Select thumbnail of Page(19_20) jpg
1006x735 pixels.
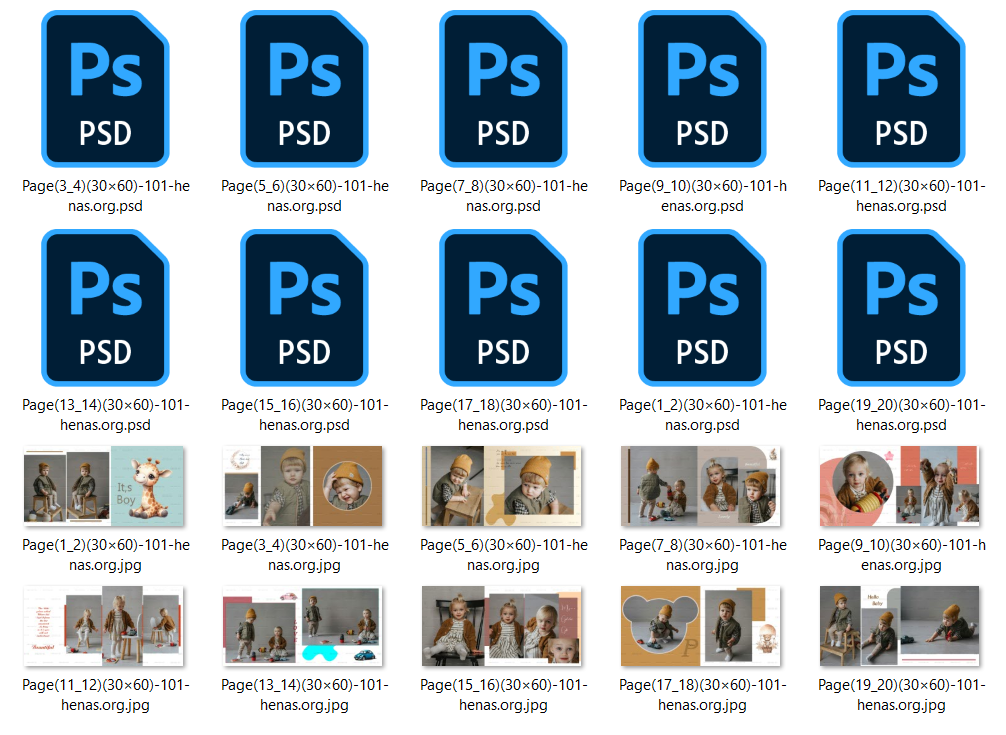coord(899,626)
